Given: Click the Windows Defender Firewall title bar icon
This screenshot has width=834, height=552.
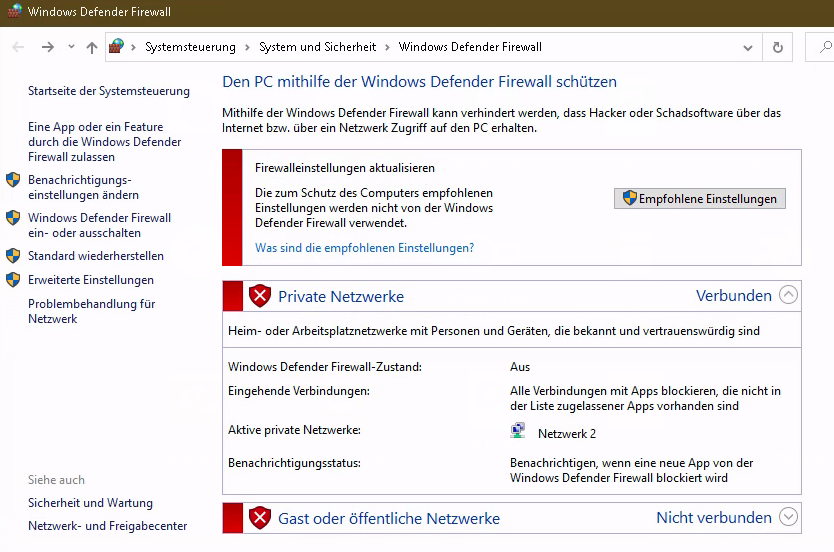Looking at the screenshot, I should tap(15, 11).
